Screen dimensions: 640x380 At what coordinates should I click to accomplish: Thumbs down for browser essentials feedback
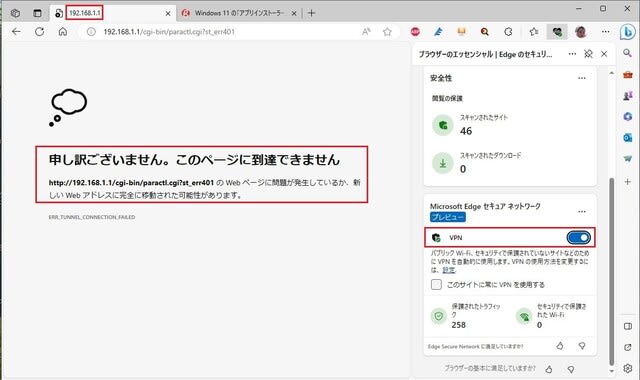pyautogui.click(x=571, y=369)
